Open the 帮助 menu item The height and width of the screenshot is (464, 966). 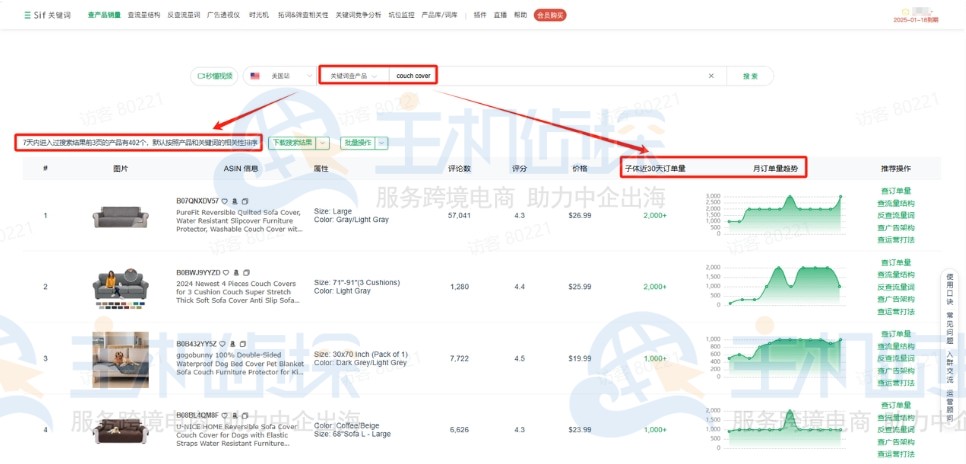click(520, 15)
